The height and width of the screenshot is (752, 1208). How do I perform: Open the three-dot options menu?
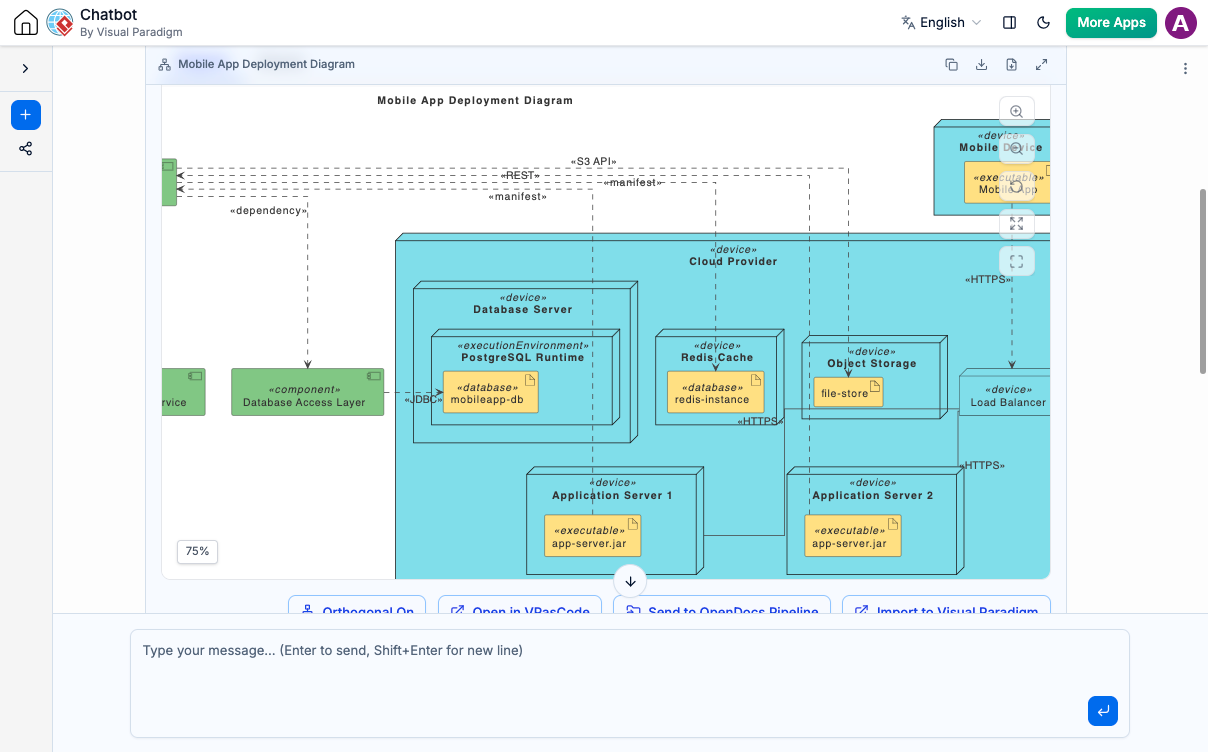point(1185,69)
